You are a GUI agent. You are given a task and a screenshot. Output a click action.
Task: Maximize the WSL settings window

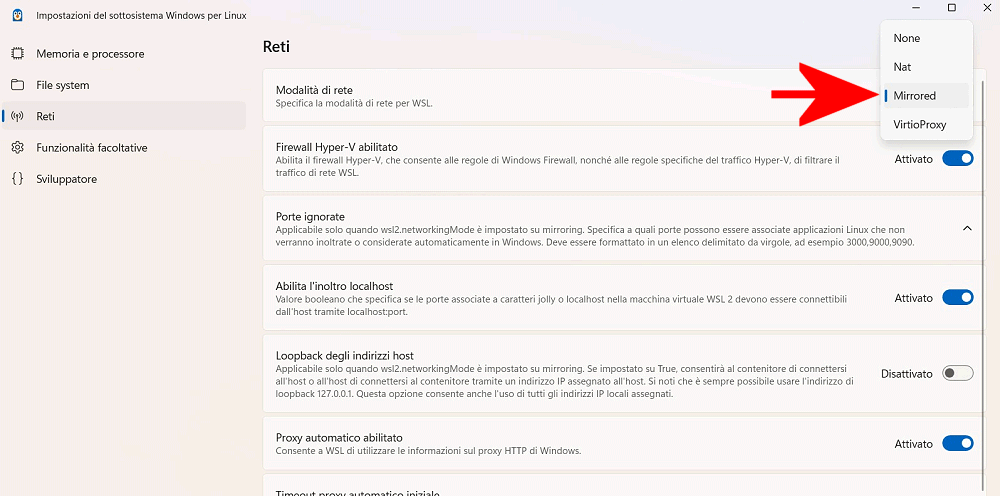click(951, 8)
